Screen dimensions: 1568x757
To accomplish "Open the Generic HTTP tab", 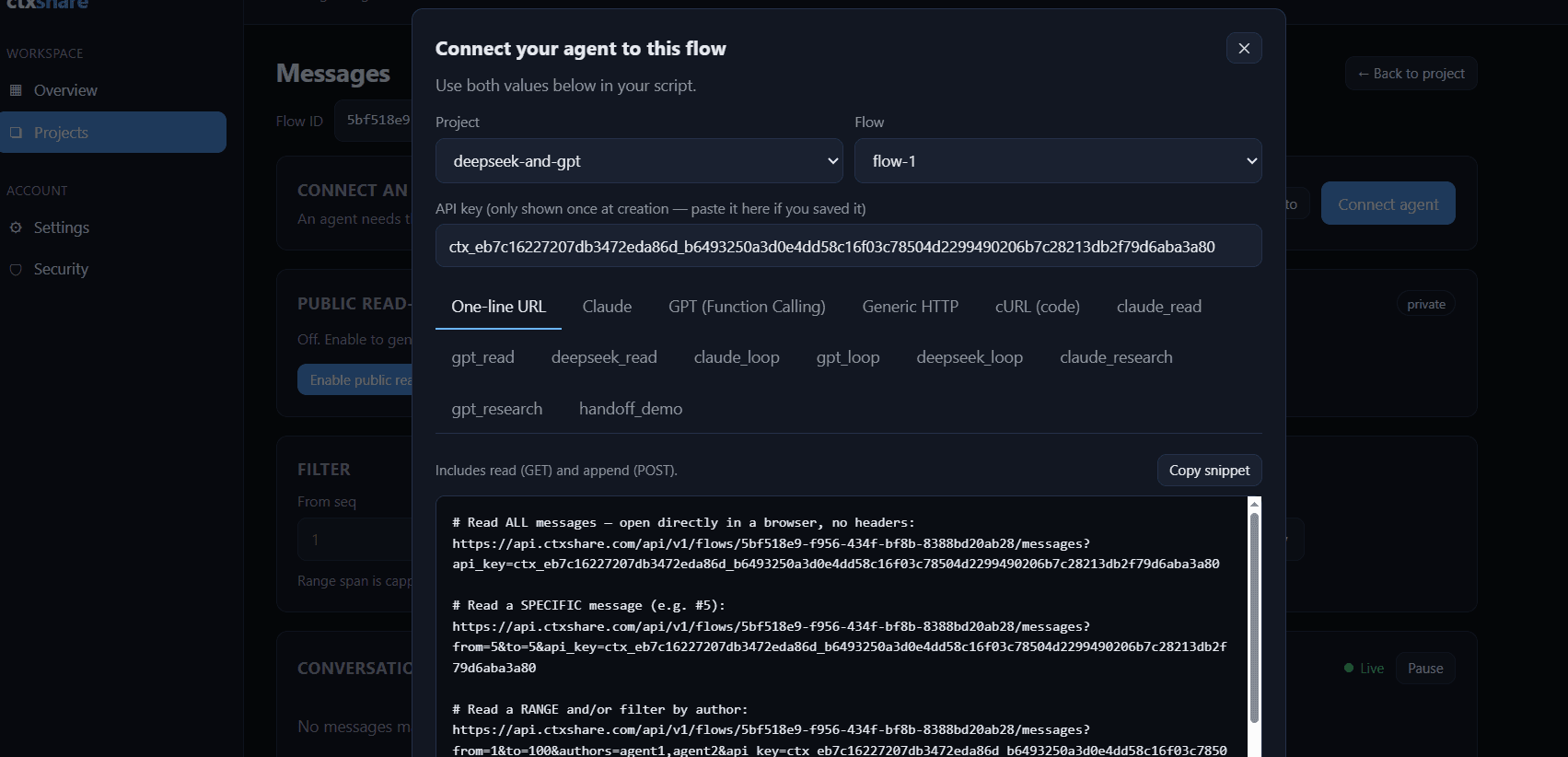I will (910, 307).
